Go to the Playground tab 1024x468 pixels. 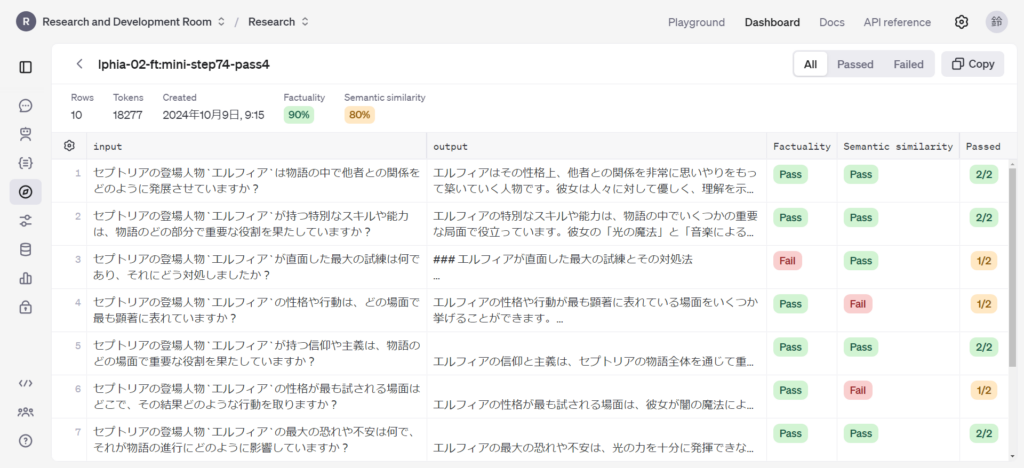coord(696,22)
